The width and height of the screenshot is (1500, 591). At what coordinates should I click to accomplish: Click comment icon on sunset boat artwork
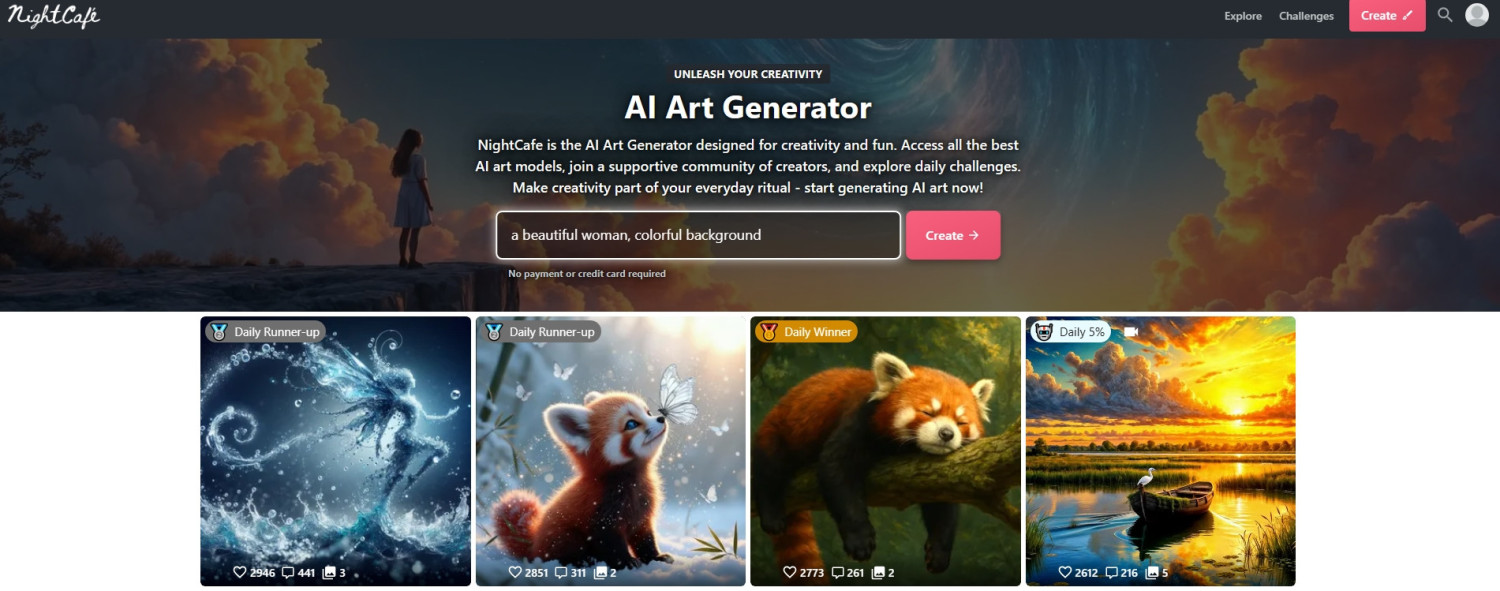(1112, 573)
